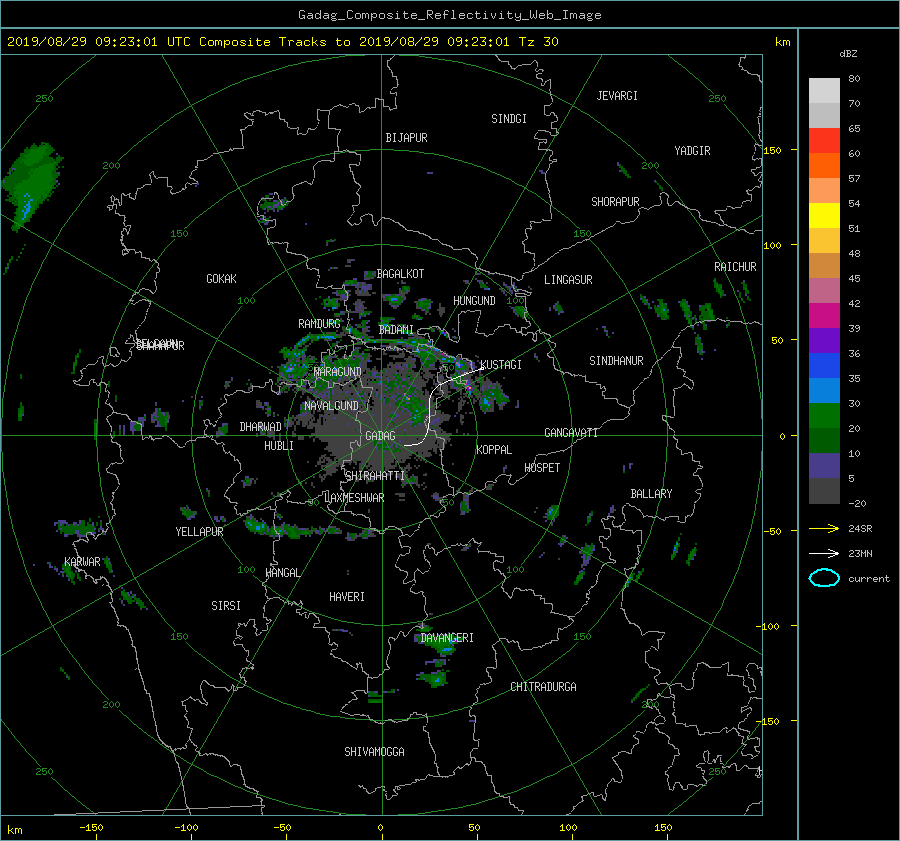This screenshot has width=900, height=841.
Task: Click the km unit label at bottom left
Action: [x=15, y=830]
